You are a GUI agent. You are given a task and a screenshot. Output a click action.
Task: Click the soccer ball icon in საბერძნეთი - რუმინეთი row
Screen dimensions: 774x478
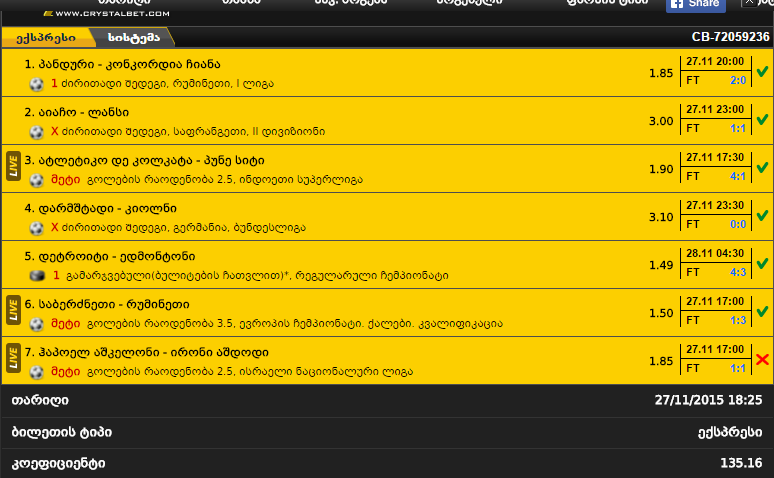[37, 324]
